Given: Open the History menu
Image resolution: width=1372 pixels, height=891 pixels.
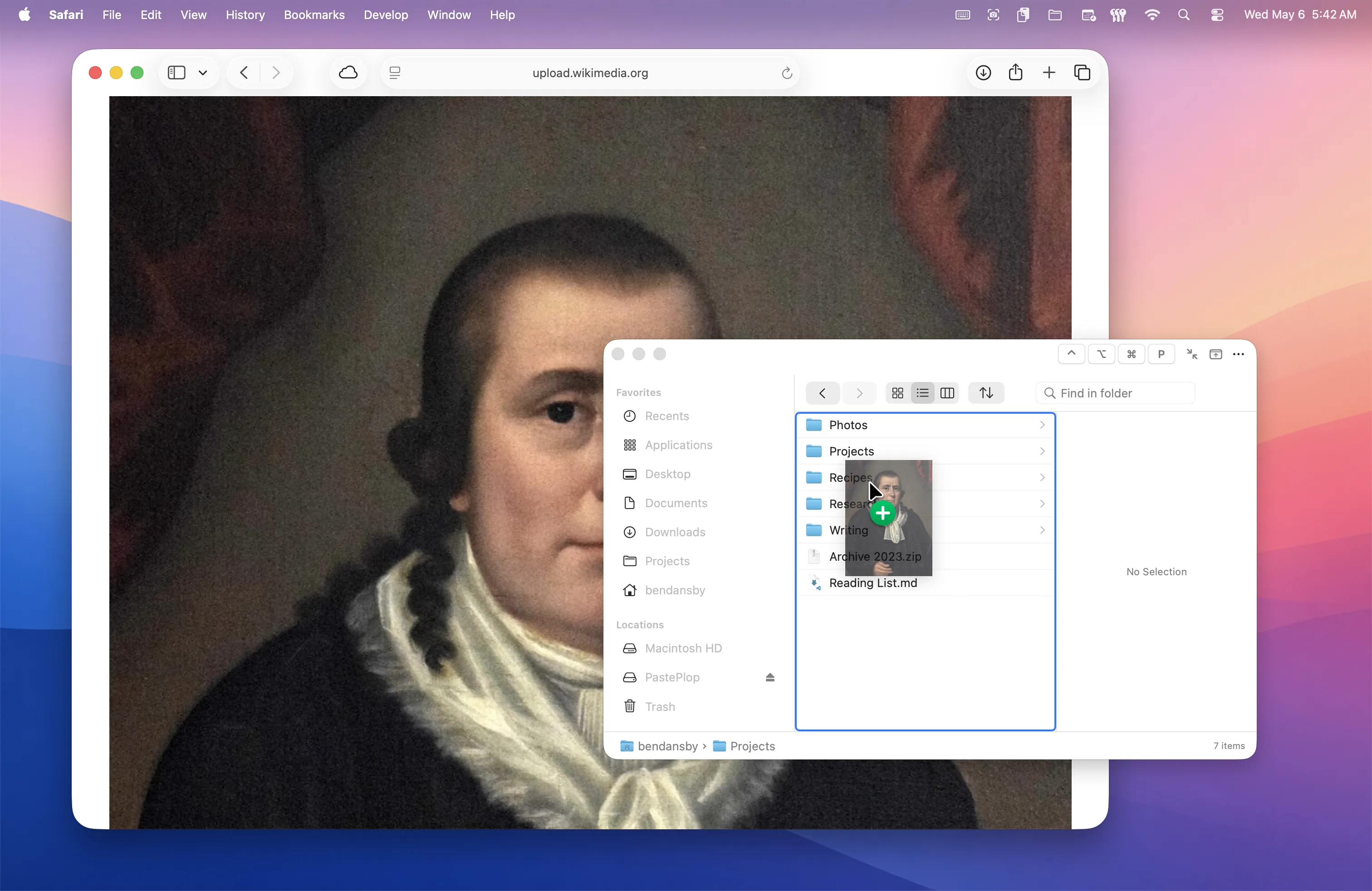Looking at the screenshot, I should click(x=245, y=15).
